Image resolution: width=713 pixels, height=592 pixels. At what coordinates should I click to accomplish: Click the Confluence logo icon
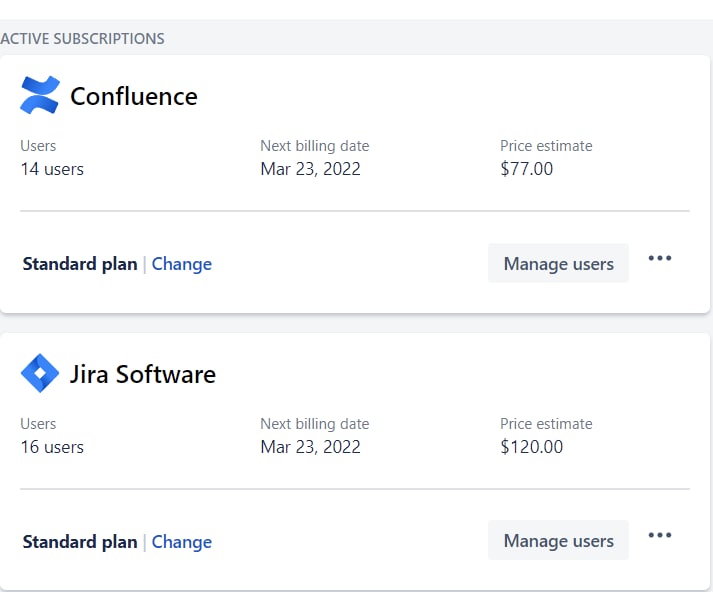pyautogui.click(x=40, y=95)
